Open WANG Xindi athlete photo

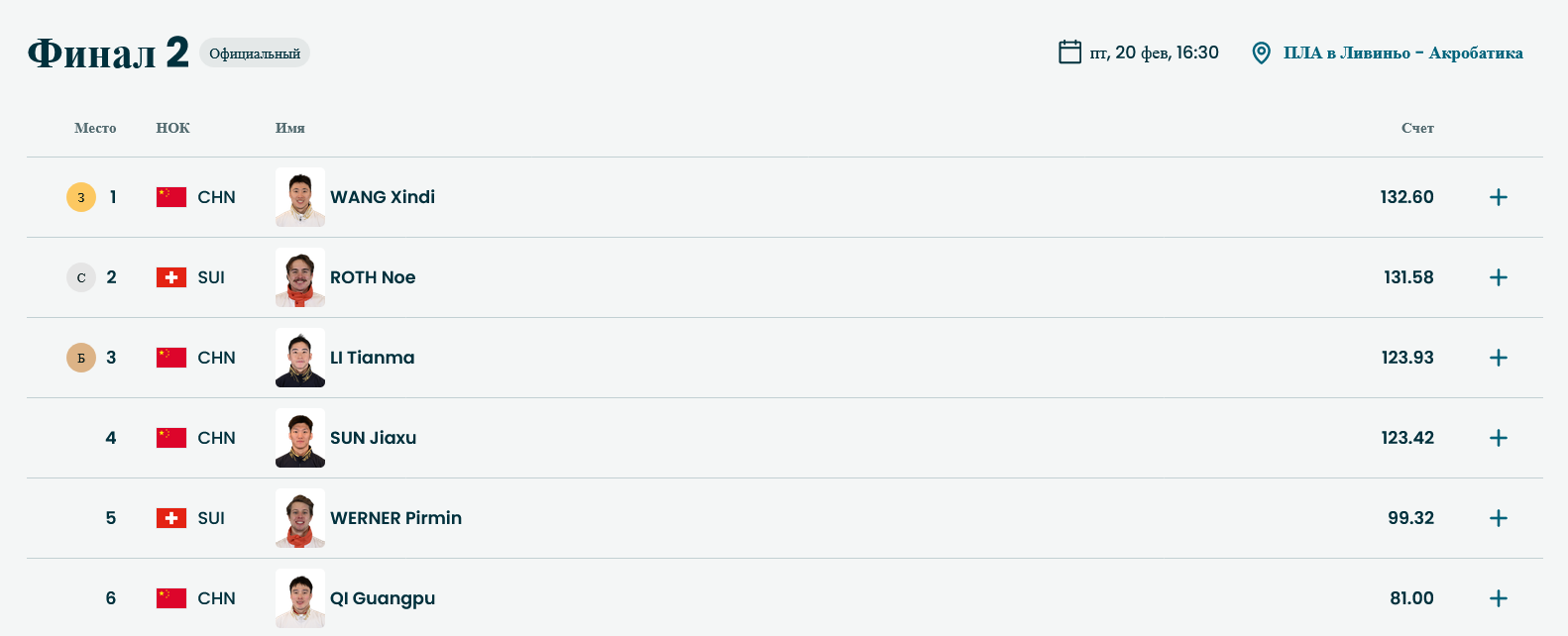pos(300,197)
